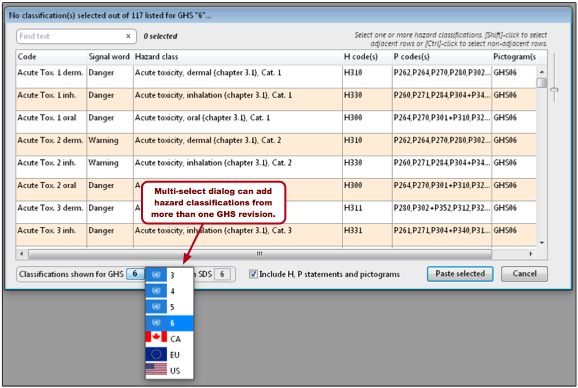Select row Acute Tox. 2 oral

click(x=276, y=189)
